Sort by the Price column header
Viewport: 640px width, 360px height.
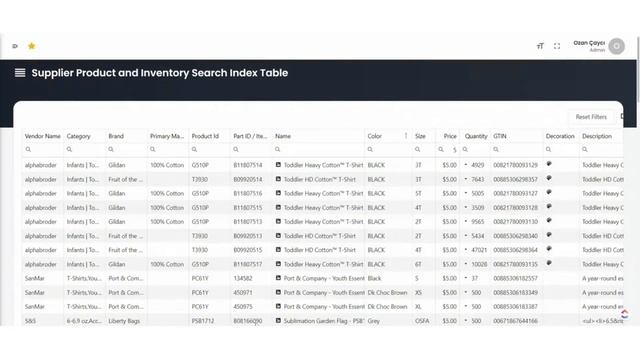[450, 136]
